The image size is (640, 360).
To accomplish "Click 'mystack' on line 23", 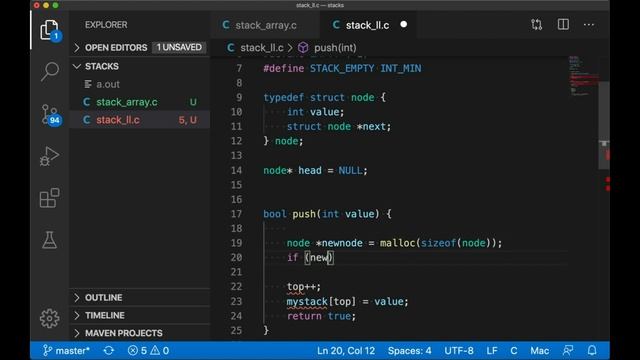I will tap(307, 302).
